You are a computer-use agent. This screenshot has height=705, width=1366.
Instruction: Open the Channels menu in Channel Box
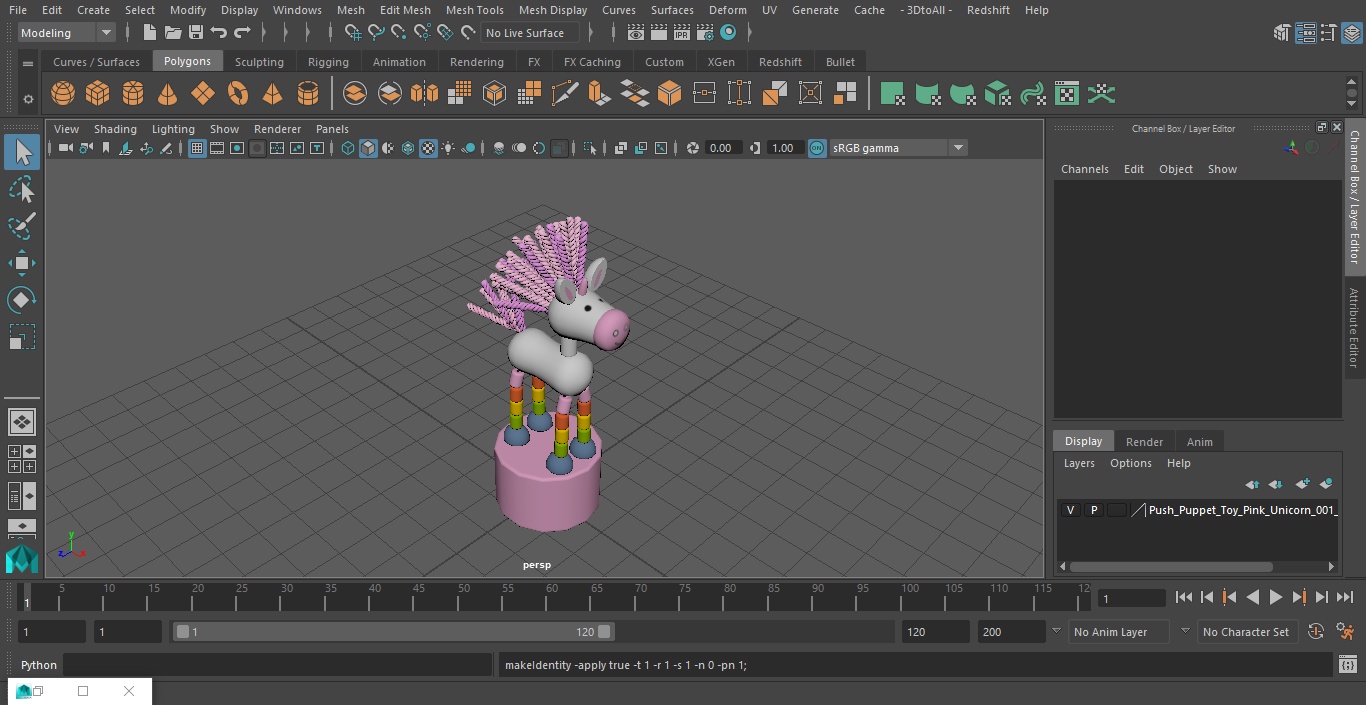[x=1084, y=169]
